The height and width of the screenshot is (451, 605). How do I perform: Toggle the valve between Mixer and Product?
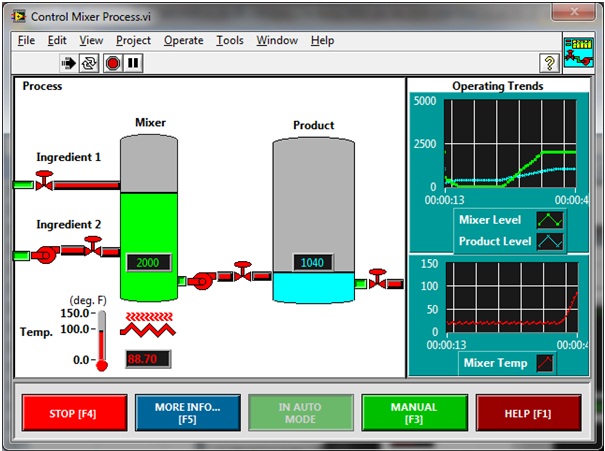coord(242,271)
